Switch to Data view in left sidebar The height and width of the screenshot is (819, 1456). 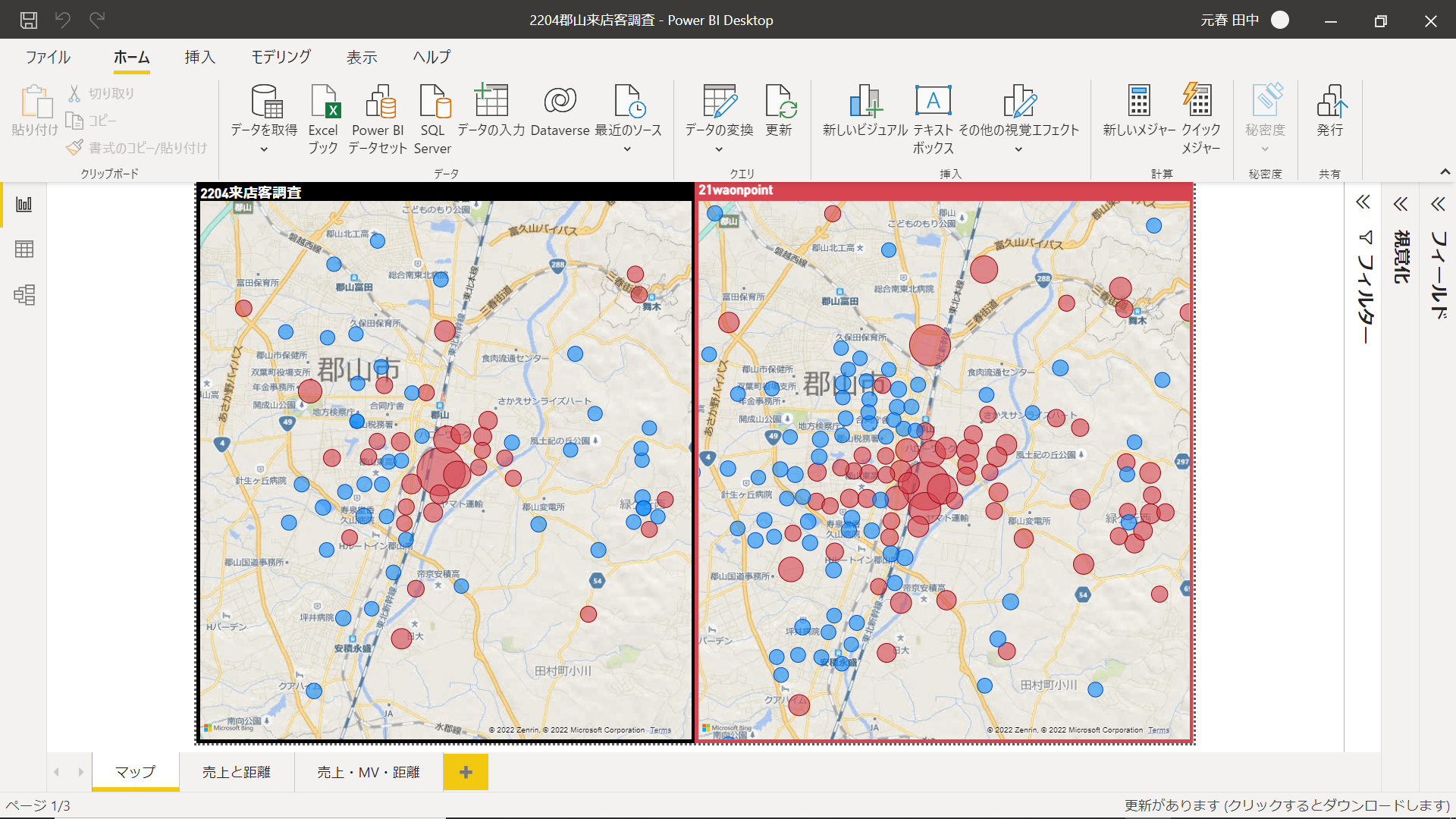(x=24, y=249)
